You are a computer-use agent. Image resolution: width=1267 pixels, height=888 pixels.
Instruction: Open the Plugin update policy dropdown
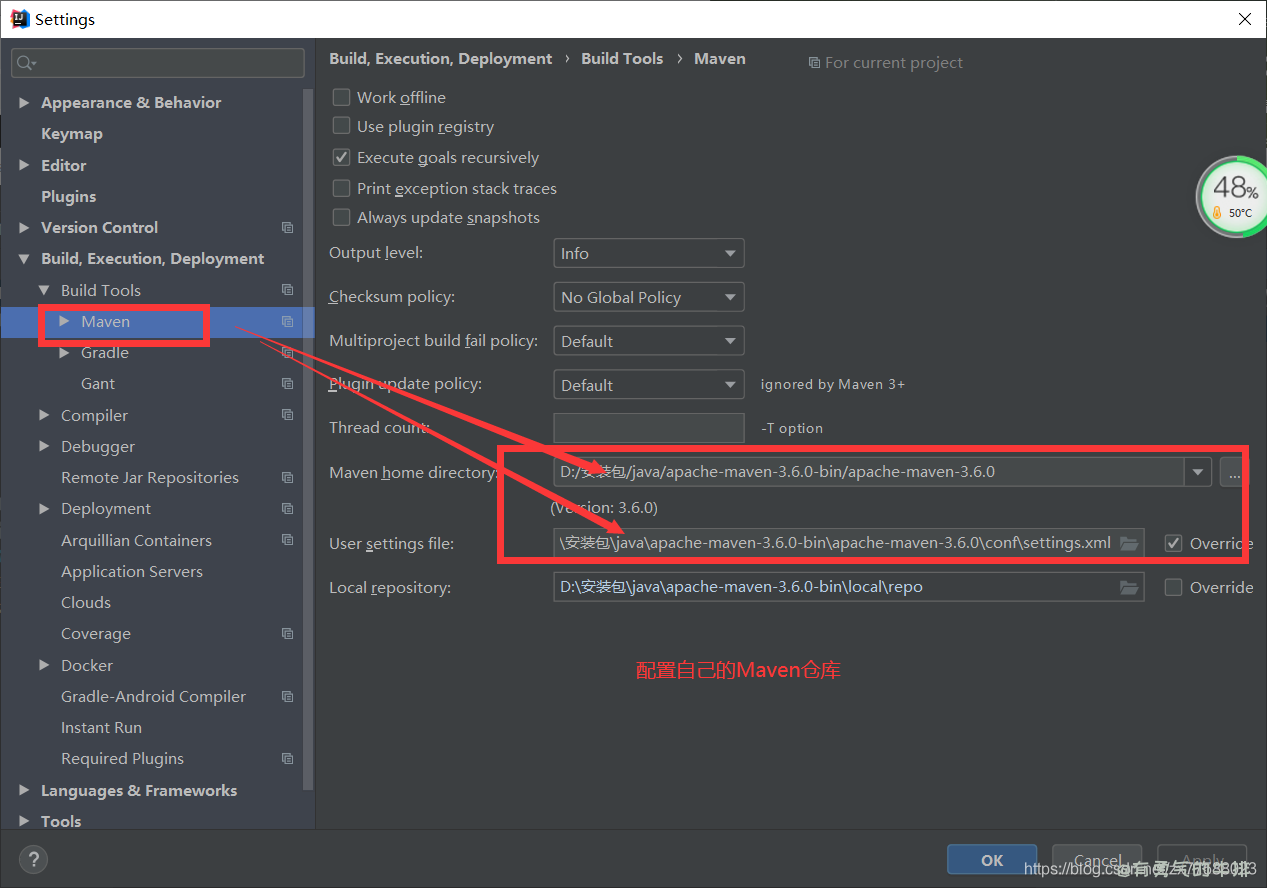coord(649,385)
